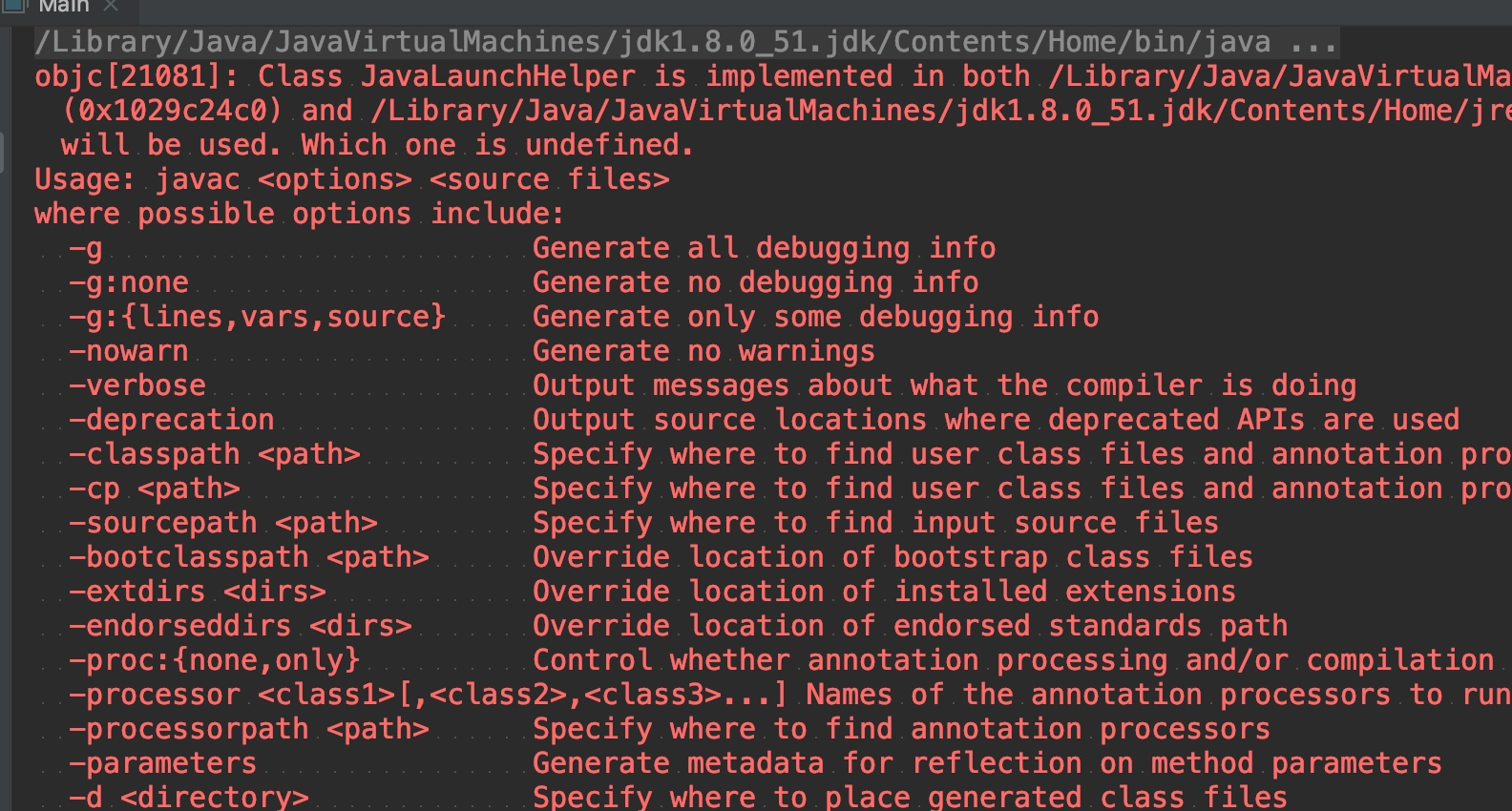Click the -verbose option in output
The height and width of the screenshot is (811, 1512).
click(137, 386)
